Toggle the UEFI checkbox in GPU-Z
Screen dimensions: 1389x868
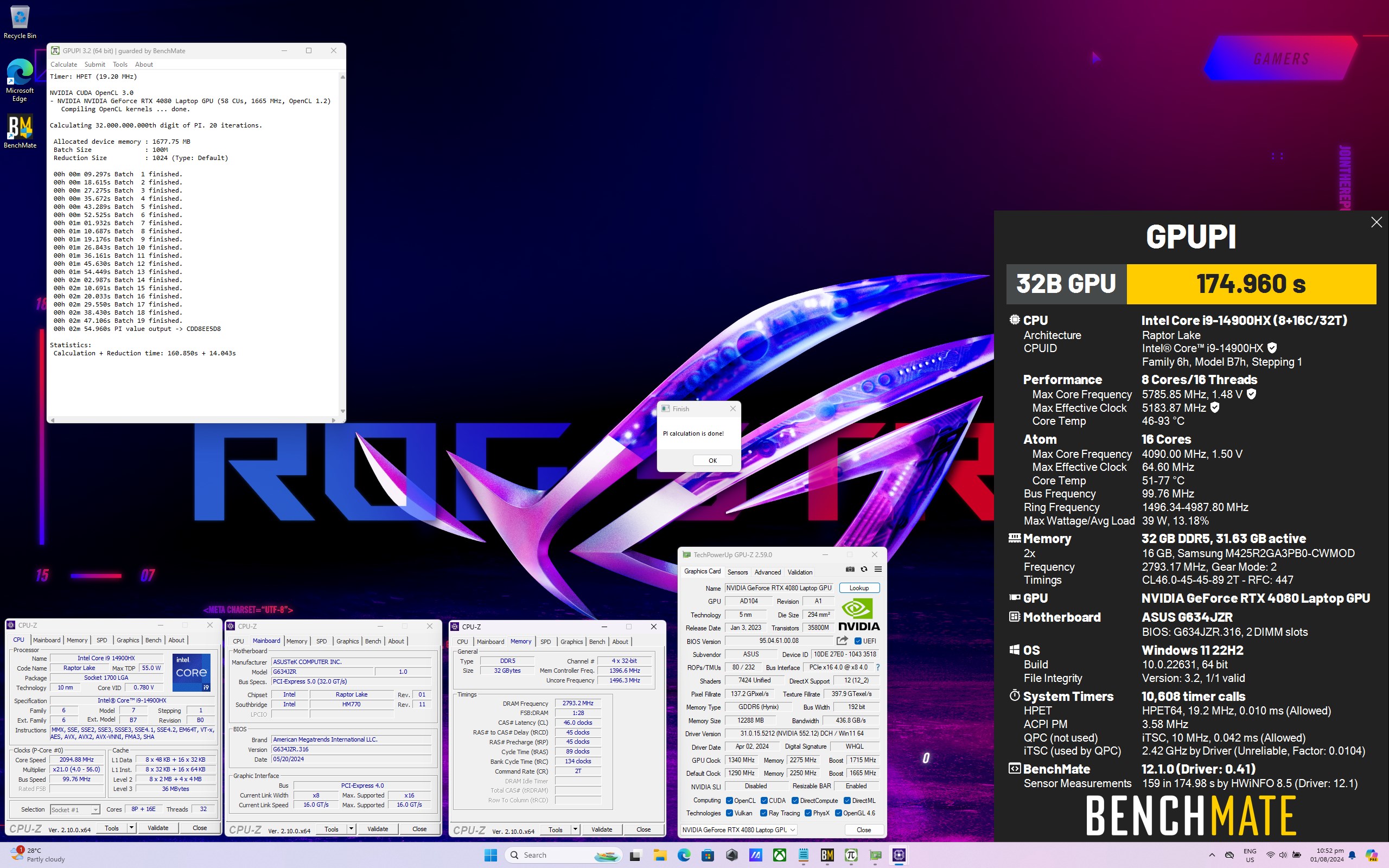click(857, 641)
